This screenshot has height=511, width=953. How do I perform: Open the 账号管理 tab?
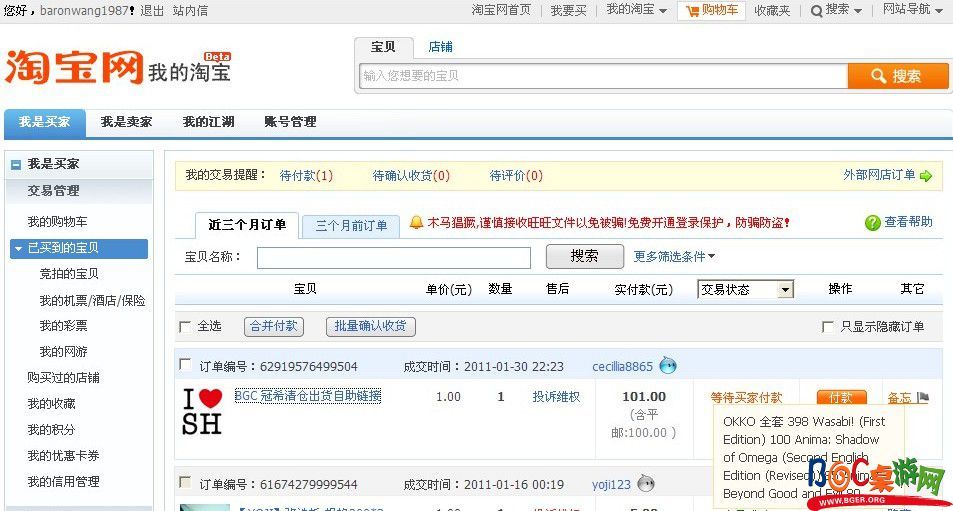point(291,122)
